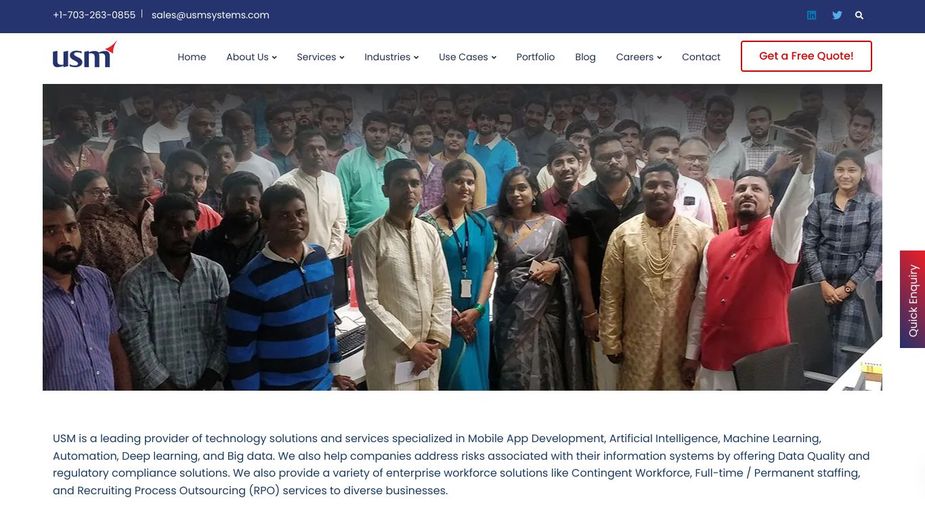Click the team group photo banner
This screenshot has width=925, height=520.
(462, 237)
